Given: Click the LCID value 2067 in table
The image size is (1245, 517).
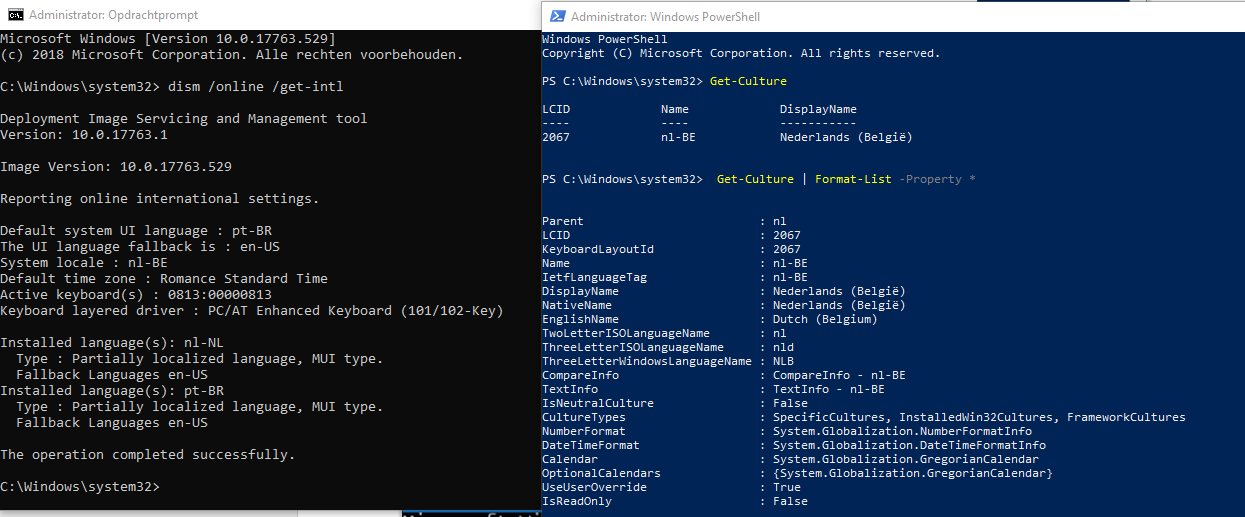Looking at the screenshot, I should [556, 137].
